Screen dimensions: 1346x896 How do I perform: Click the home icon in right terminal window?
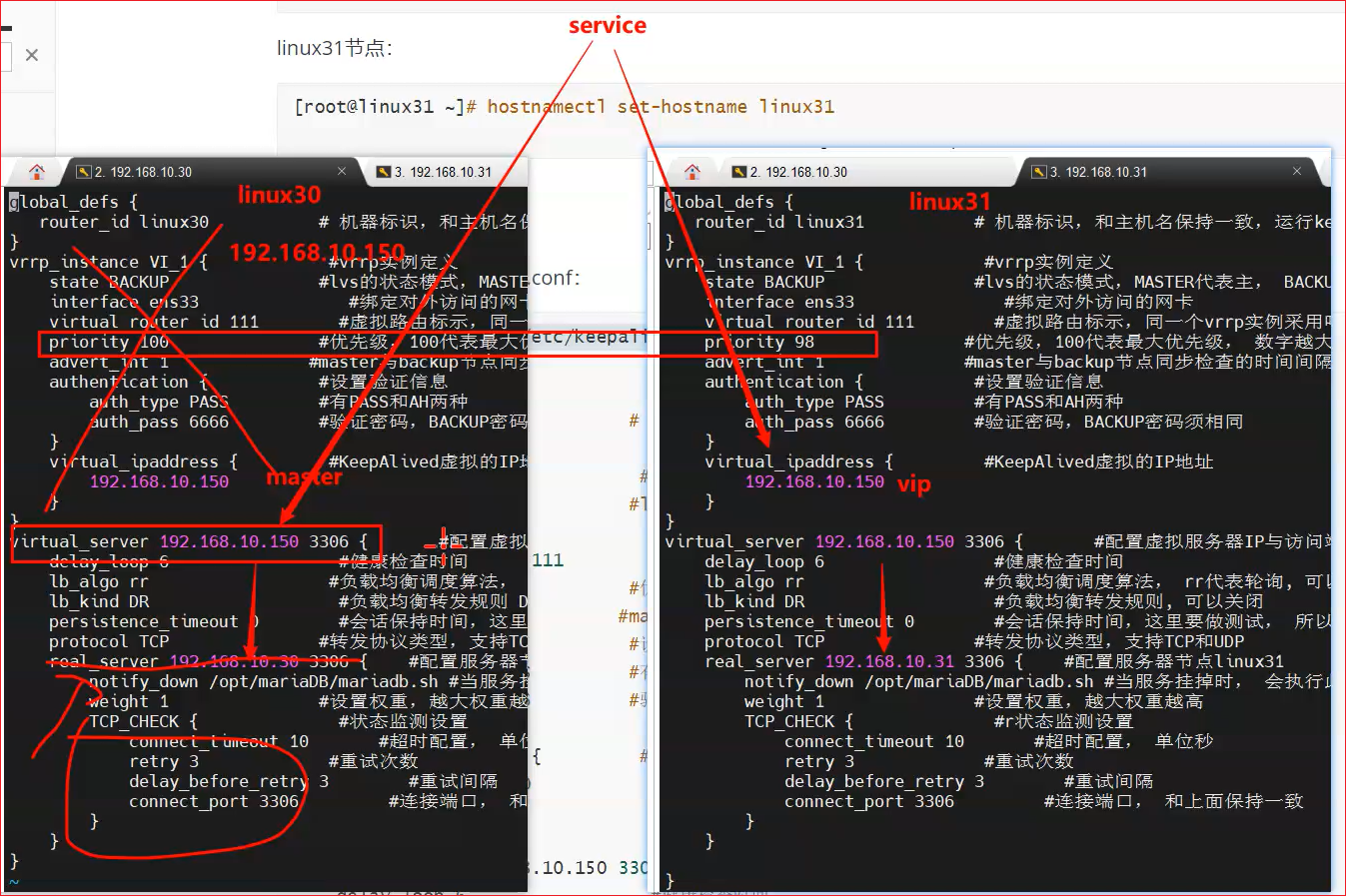692,172
